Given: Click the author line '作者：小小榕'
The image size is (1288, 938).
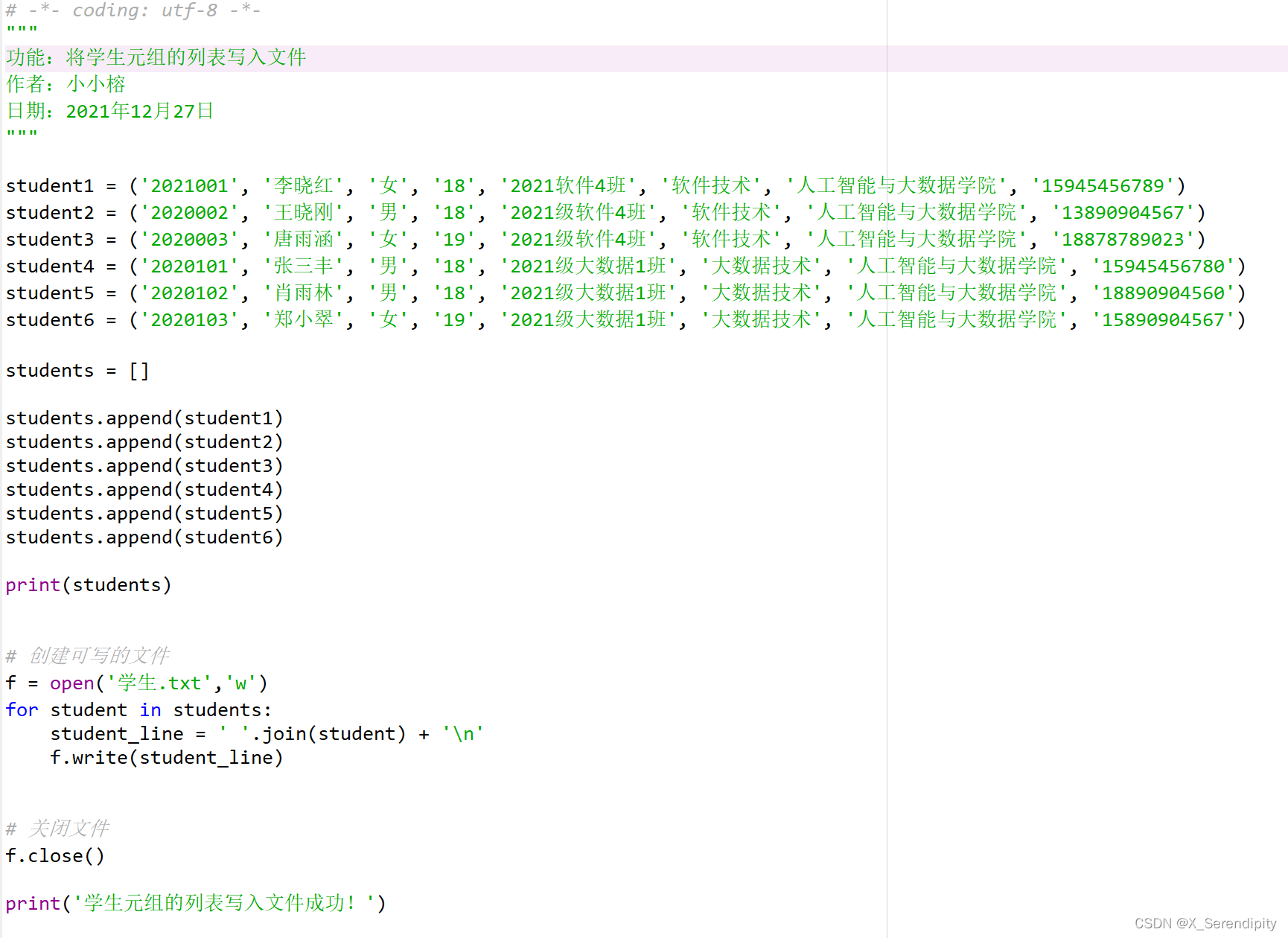Looking at the screenshot, I should (x=66, y=84).
